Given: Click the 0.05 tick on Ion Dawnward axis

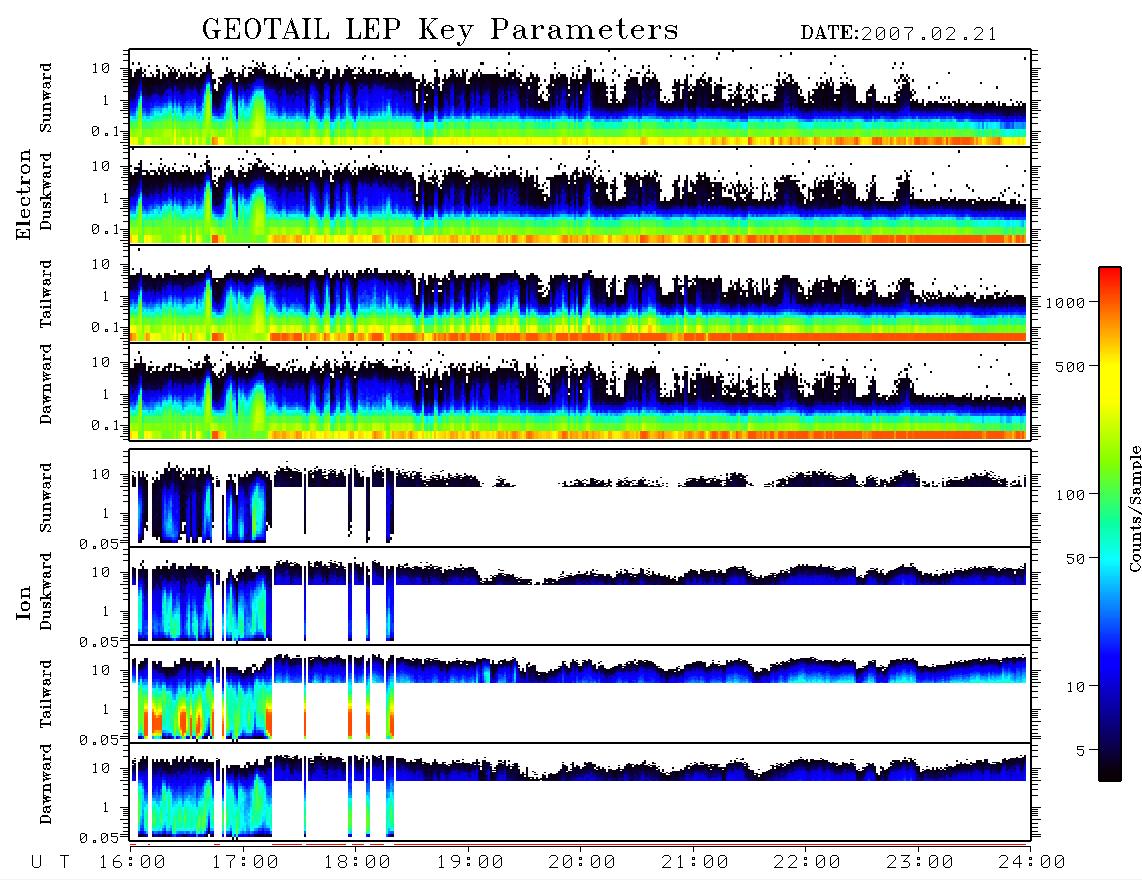Looking at the screenshot, I should (99, 838).
